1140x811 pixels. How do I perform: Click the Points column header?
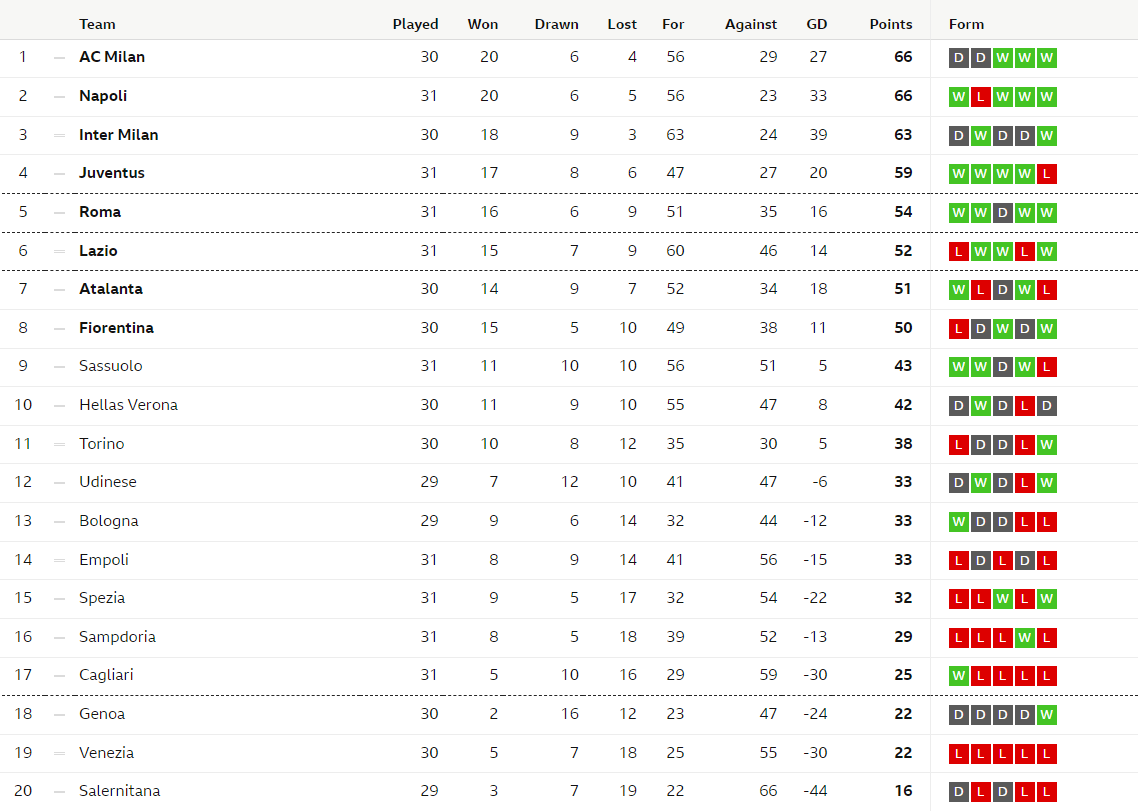(x=891, y=24)
